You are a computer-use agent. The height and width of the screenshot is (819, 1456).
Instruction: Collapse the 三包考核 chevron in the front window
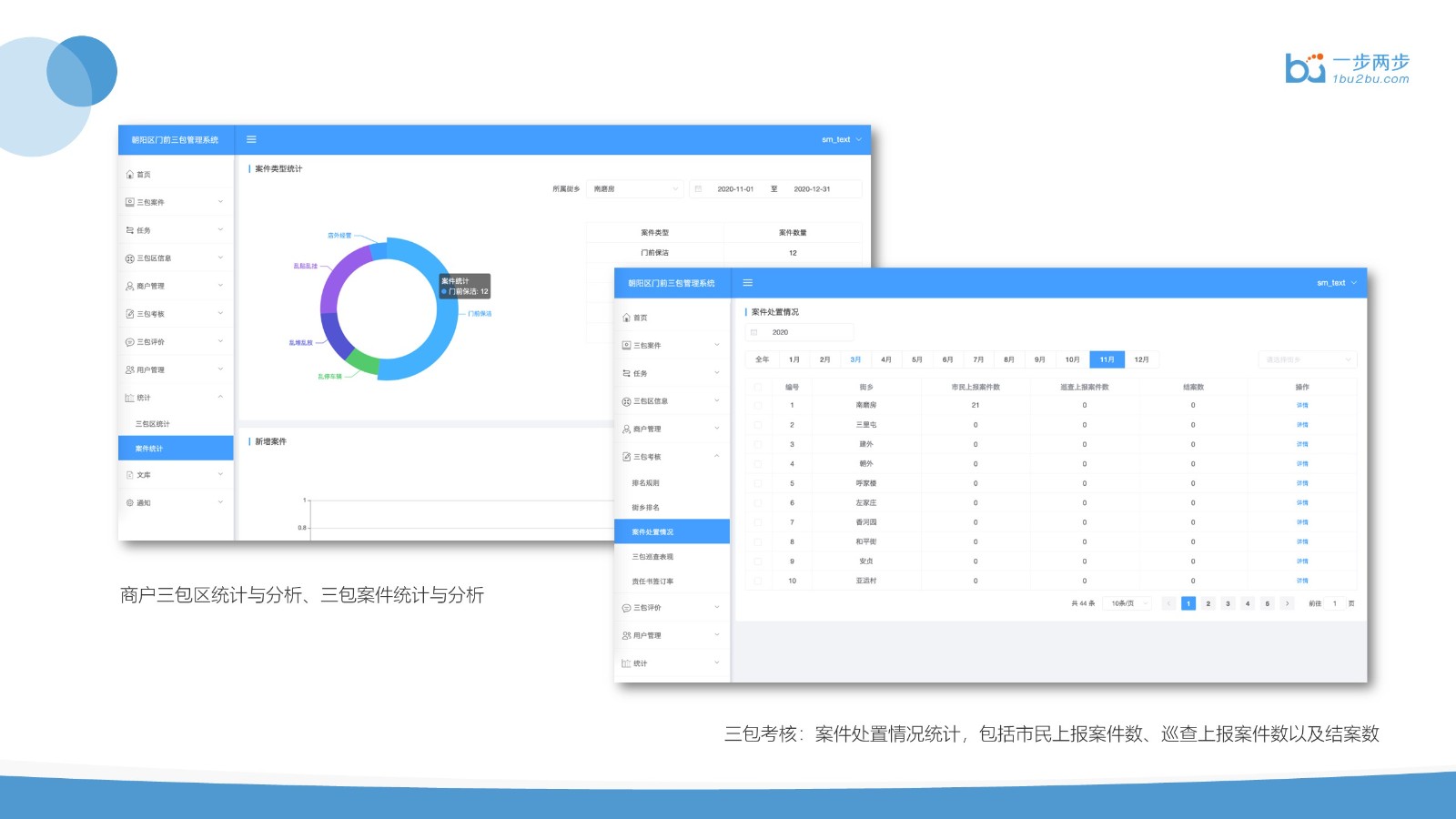pos(717,456)
